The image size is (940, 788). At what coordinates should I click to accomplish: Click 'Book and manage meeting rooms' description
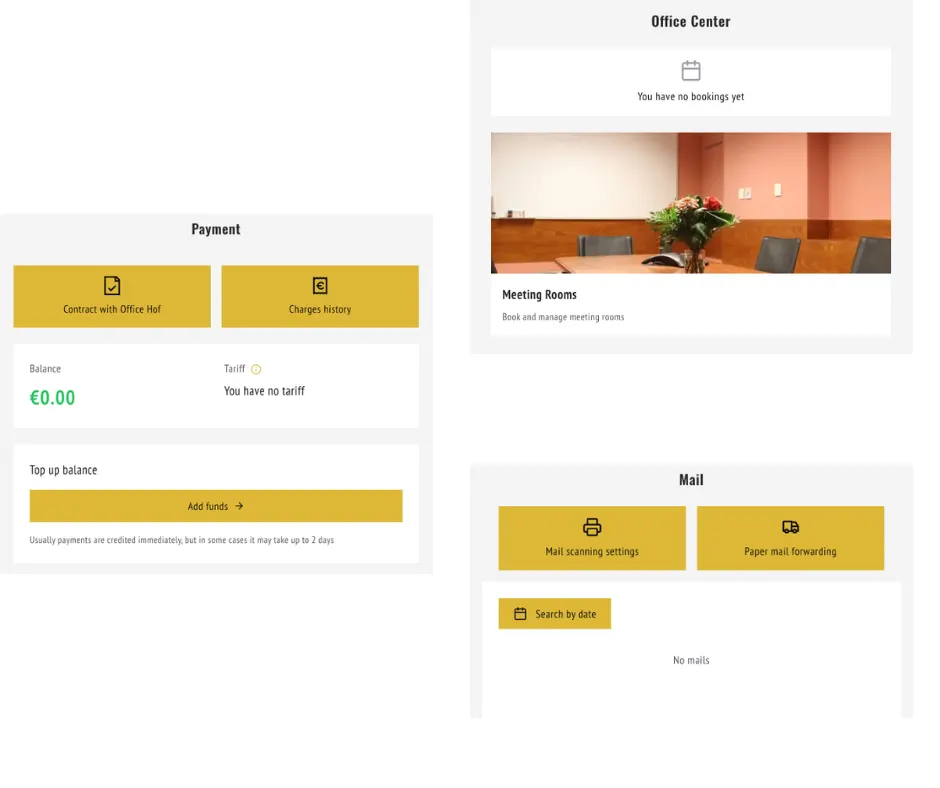tap(564, 317)
